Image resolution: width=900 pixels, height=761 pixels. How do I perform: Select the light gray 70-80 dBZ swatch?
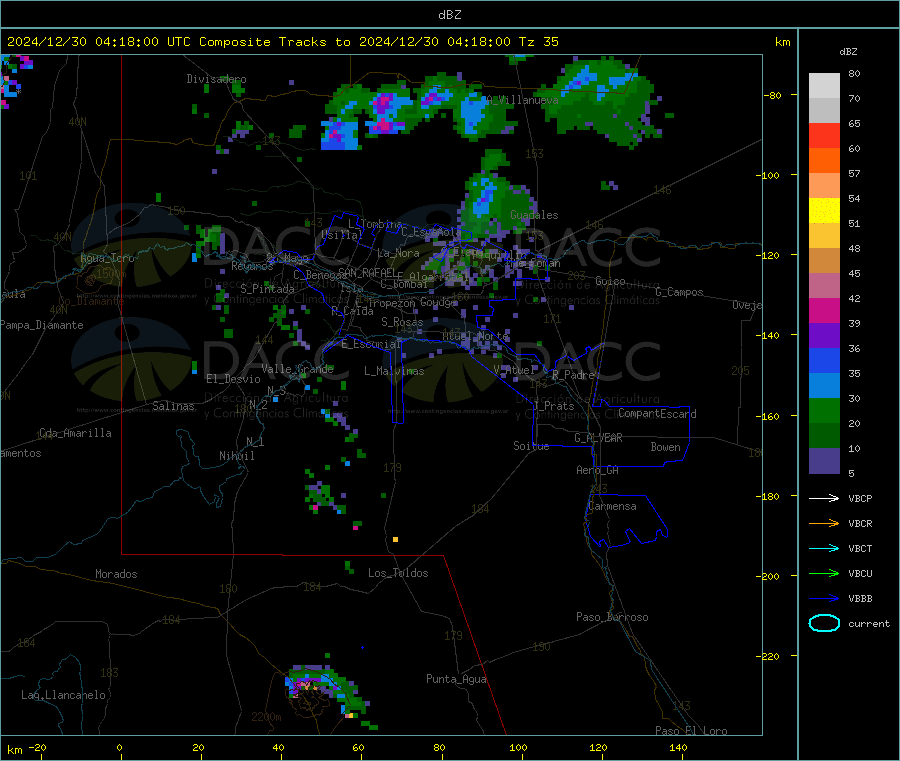point(824,86)
